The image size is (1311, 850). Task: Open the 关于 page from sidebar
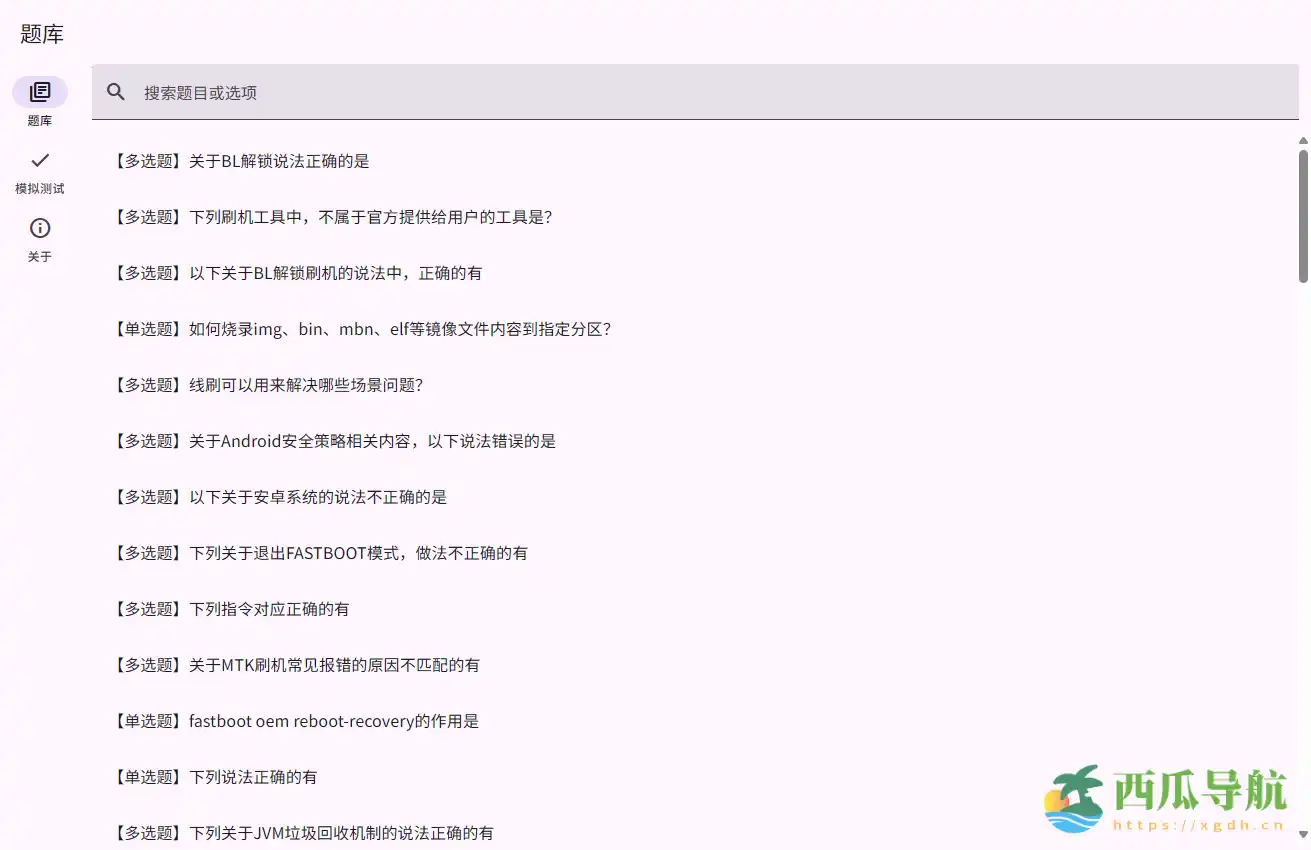click(40, 240)
